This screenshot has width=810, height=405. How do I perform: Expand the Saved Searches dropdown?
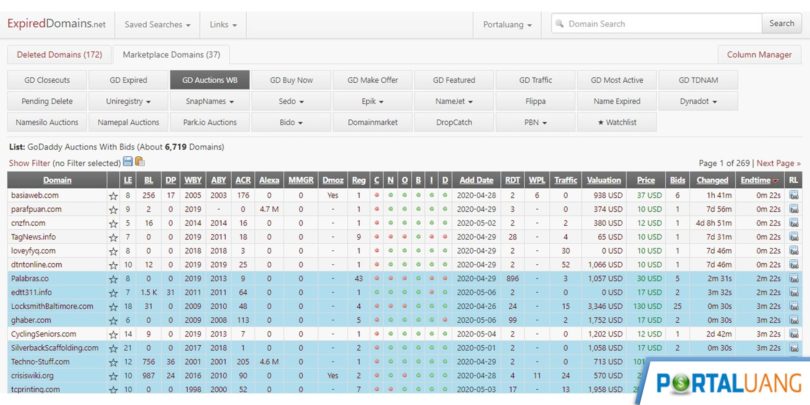(156, 23)
